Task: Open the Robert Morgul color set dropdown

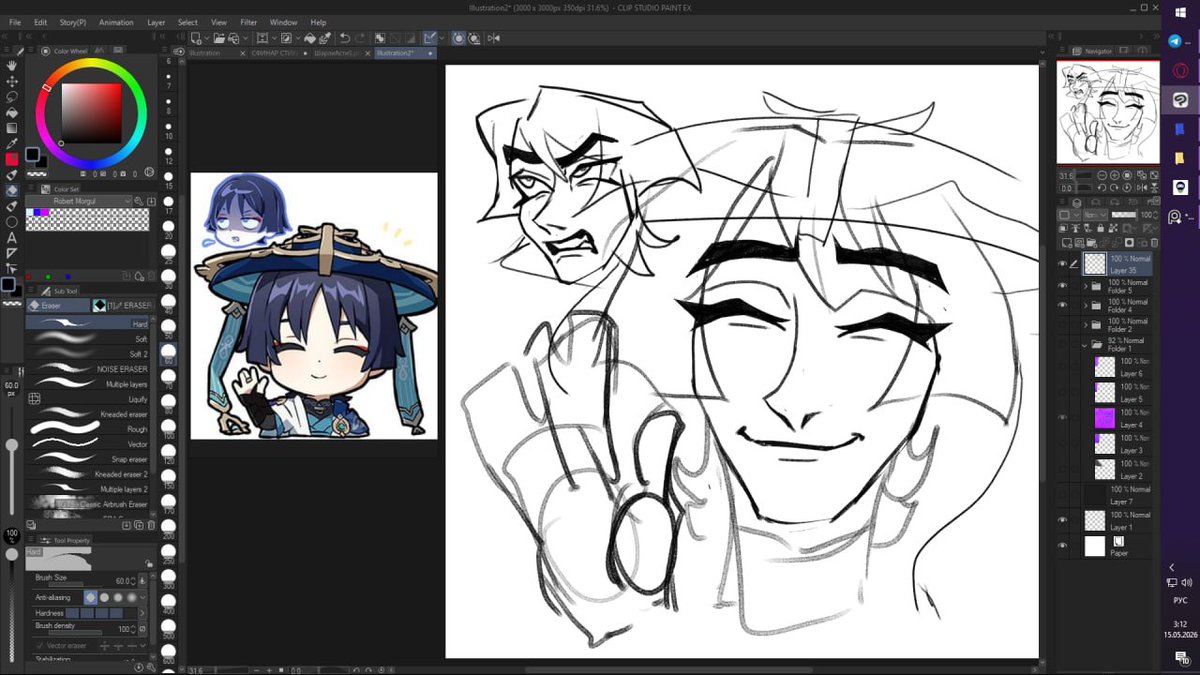Action: [78, 201]
